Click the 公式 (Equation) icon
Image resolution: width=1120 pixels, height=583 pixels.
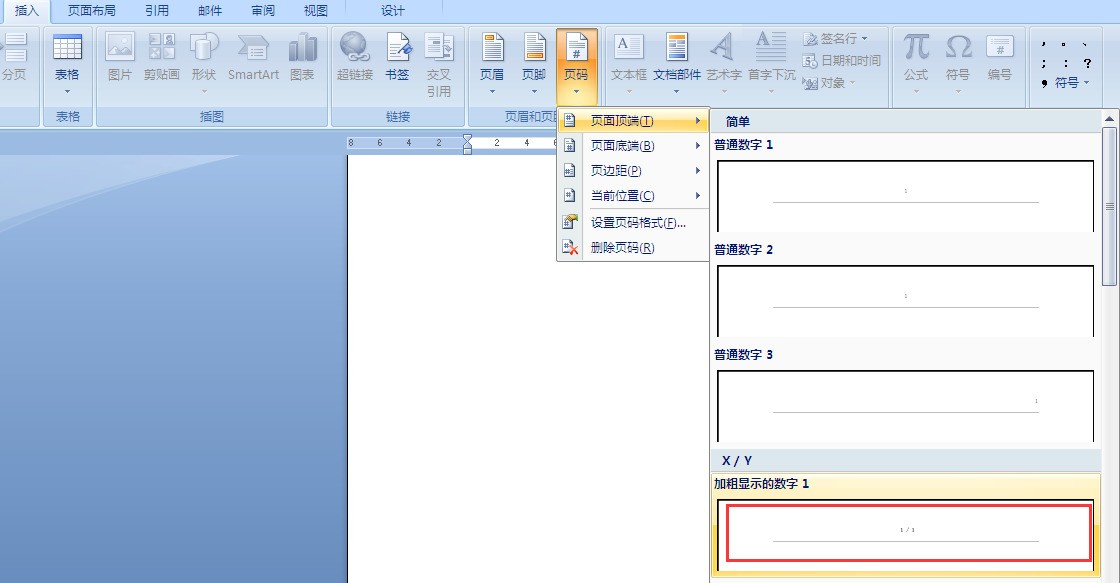tap(916, 62)
